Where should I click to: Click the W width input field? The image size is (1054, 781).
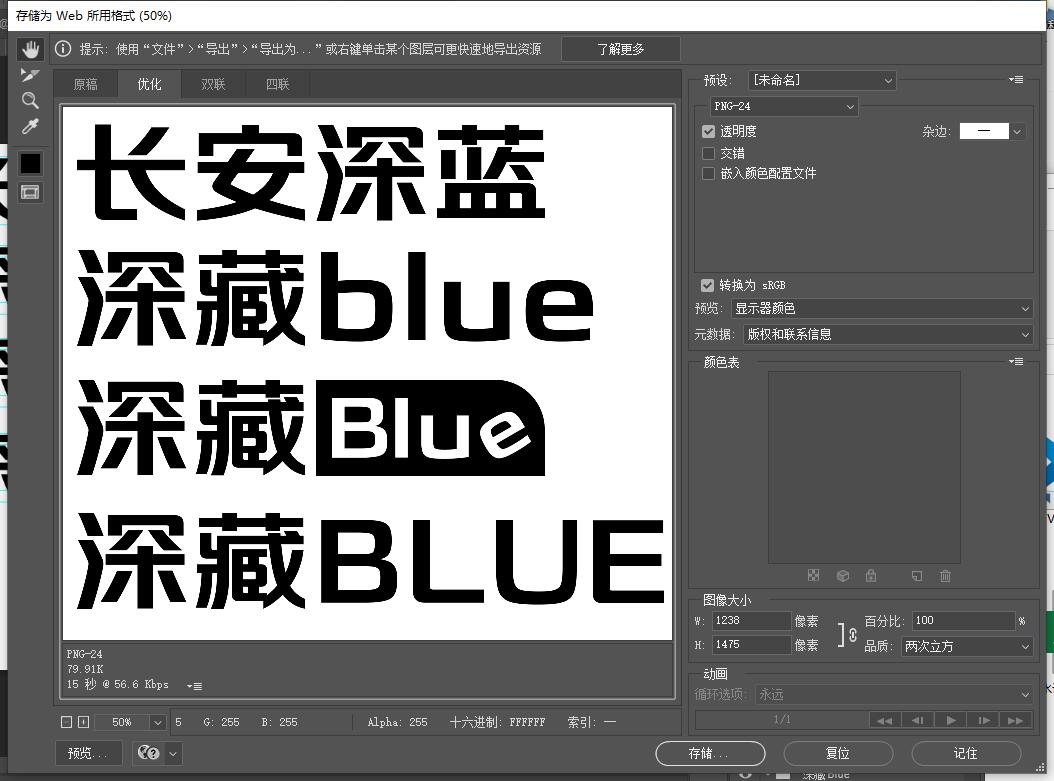coord(751,620)
